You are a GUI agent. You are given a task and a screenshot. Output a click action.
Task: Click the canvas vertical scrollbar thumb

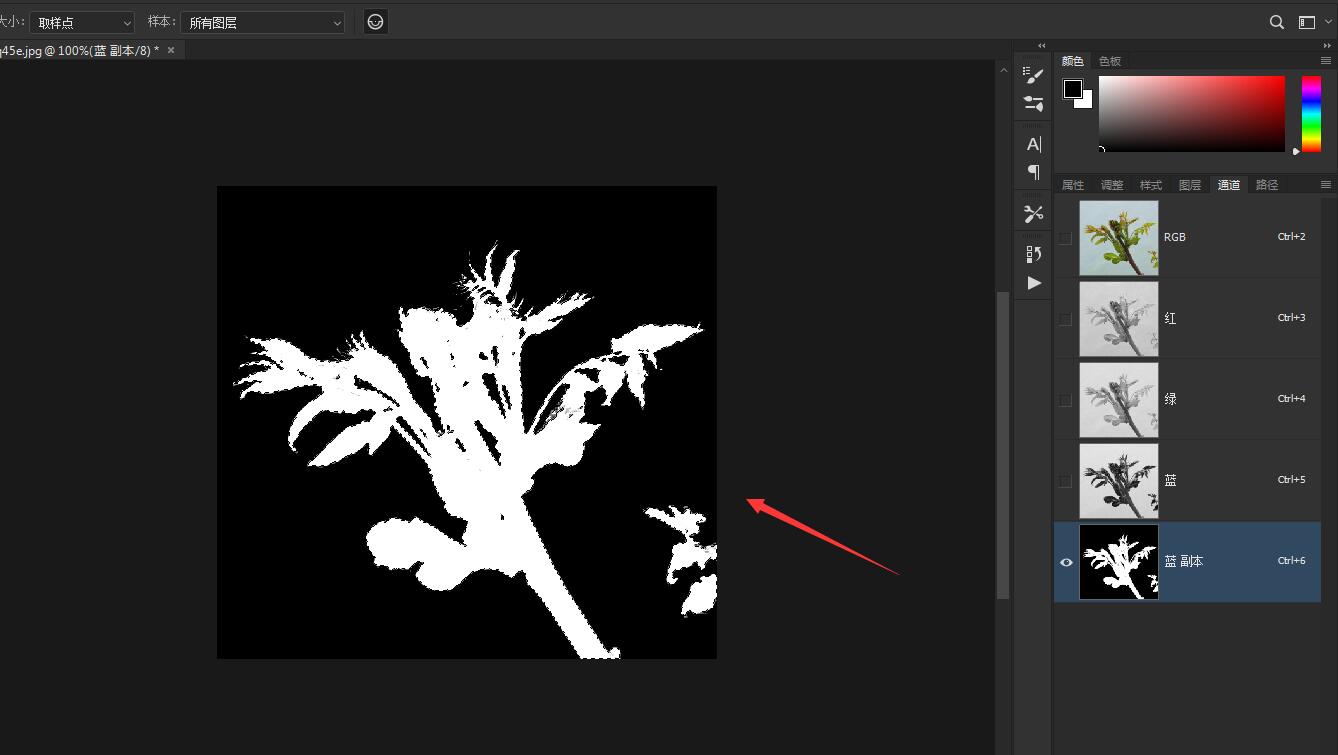tap(1003, 445)
